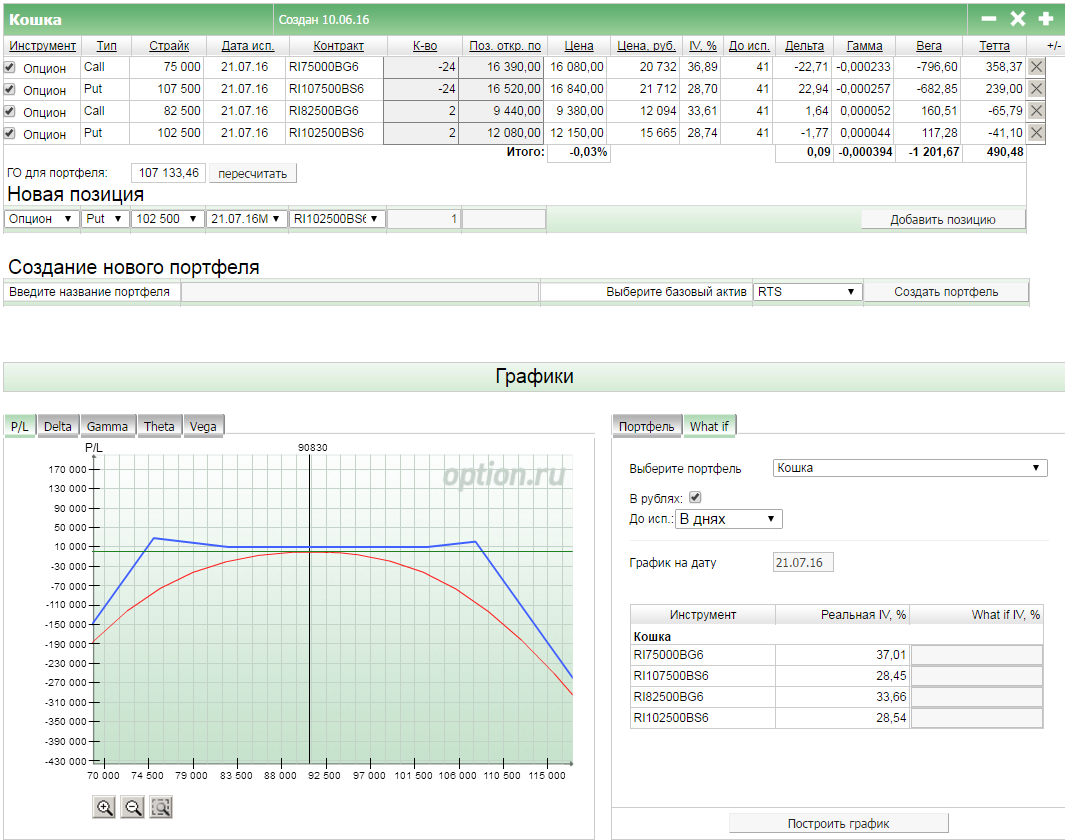
Task: Uncheck the Call 82 500 option row checkbox
Action: [10, 111]
